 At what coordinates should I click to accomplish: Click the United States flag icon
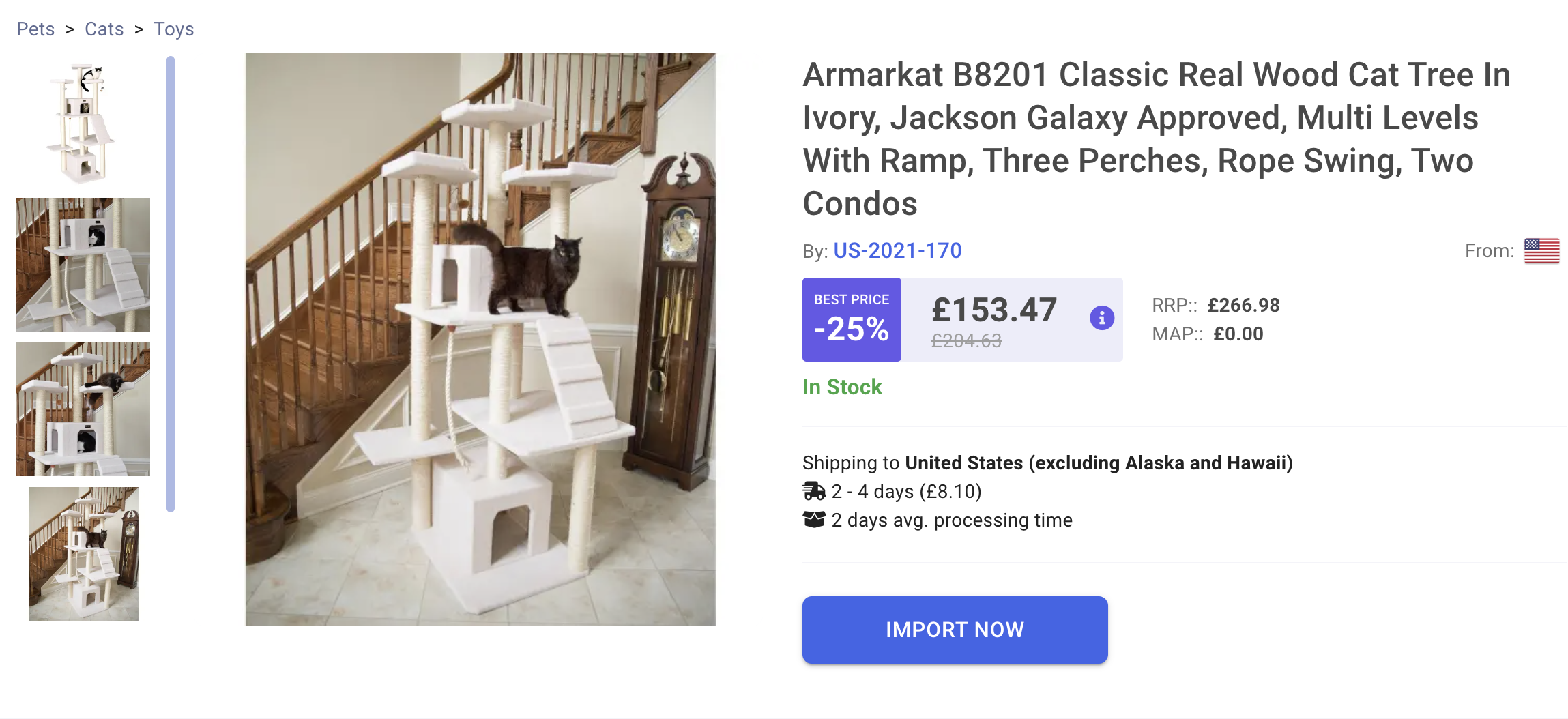coord(1541,251)
